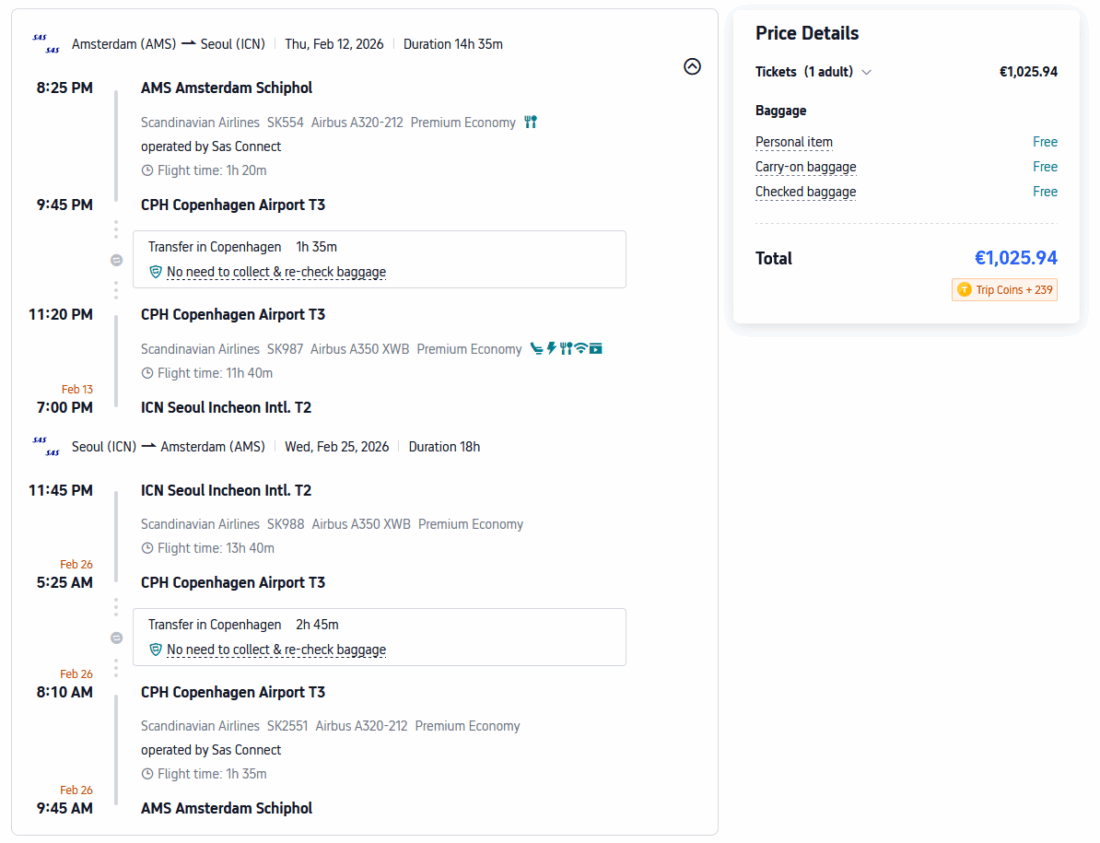This screenshot has width=1100, height=843.
Task: Click the meal icon on flight SK554
Action: [x=531, y=122]
